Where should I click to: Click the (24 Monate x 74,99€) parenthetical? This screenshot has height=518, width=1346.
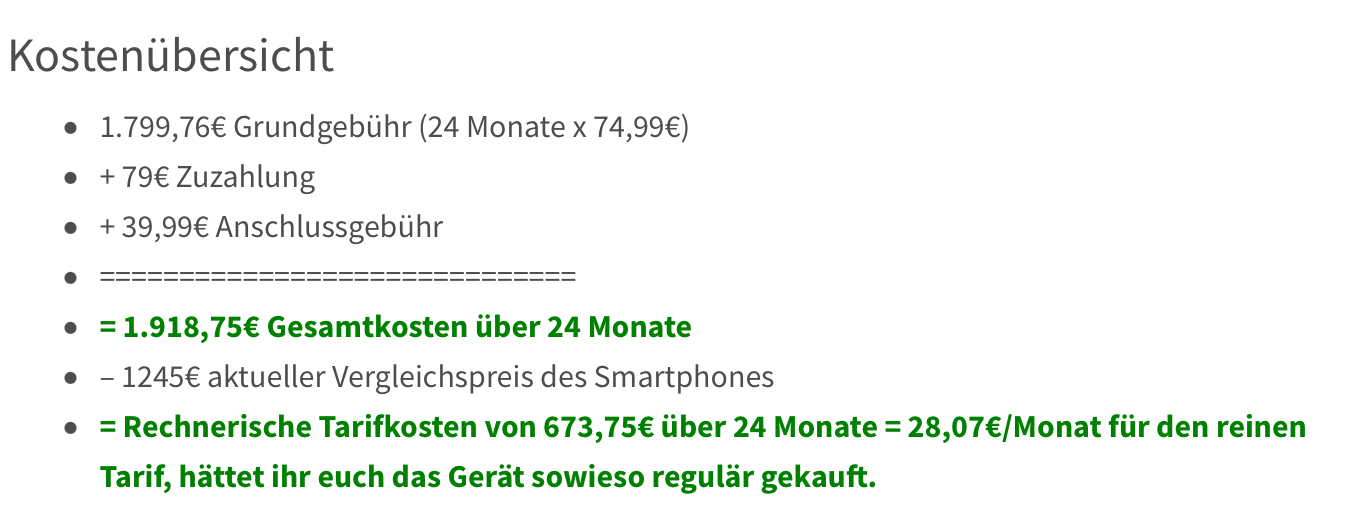(553, 128)
